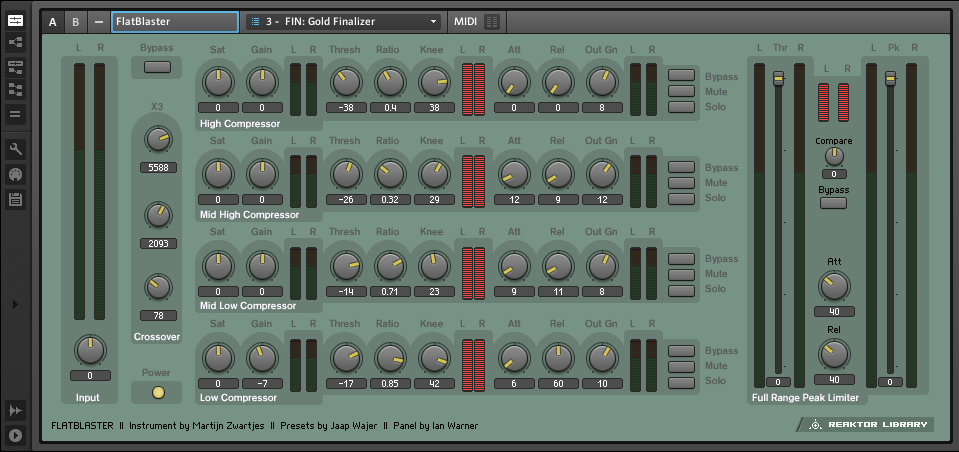The image size is (959, 452).
Task: Mute the Mid High Compressor band
Action: 681,183
